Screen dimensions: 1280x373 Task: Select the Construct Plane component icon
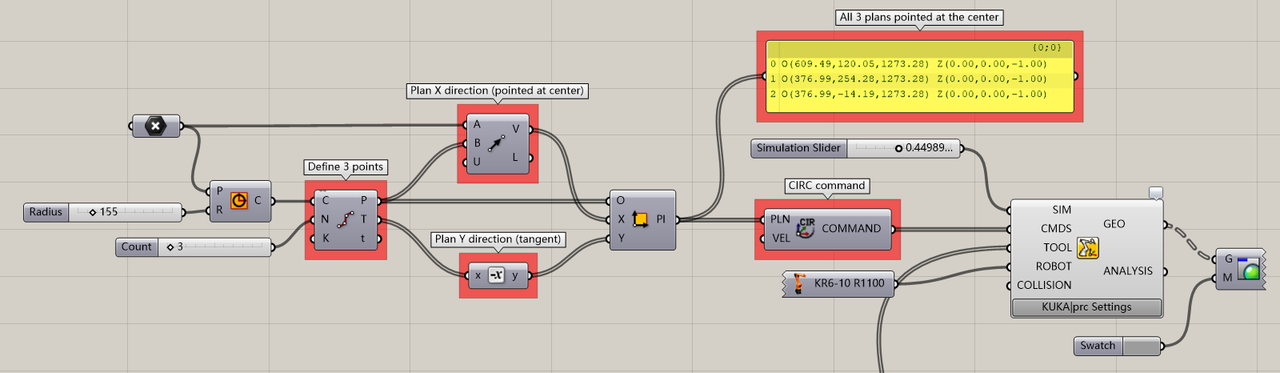pyautogui.click(x=640, y=220)
